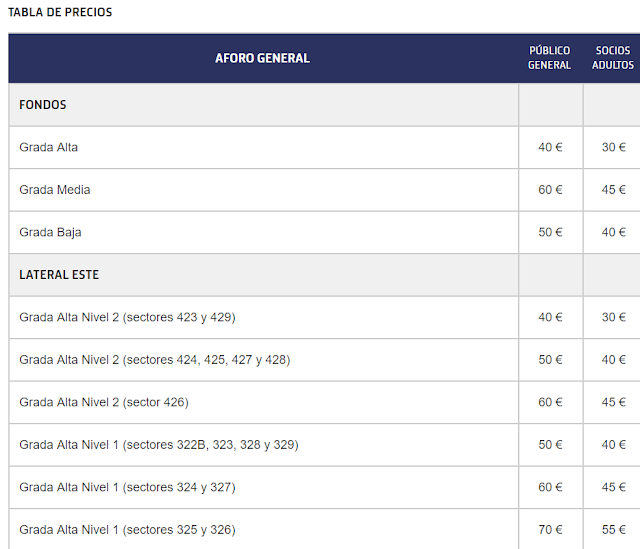The image size is (640, 549).
Task: Click sector 426 45 € socios price
Action: click(x=613, y=402)
